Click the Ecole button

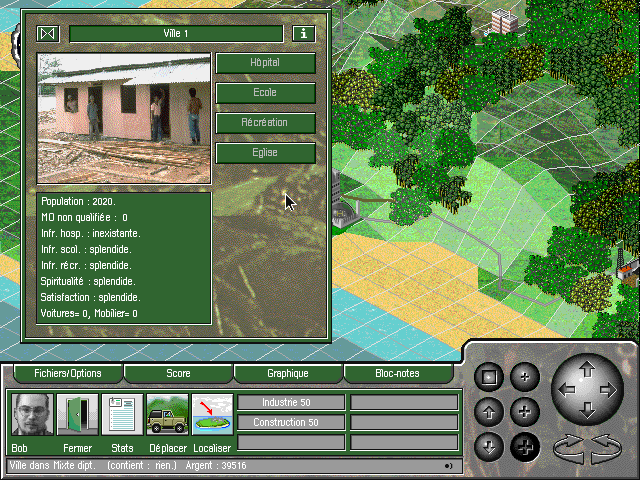pos(265,93)
